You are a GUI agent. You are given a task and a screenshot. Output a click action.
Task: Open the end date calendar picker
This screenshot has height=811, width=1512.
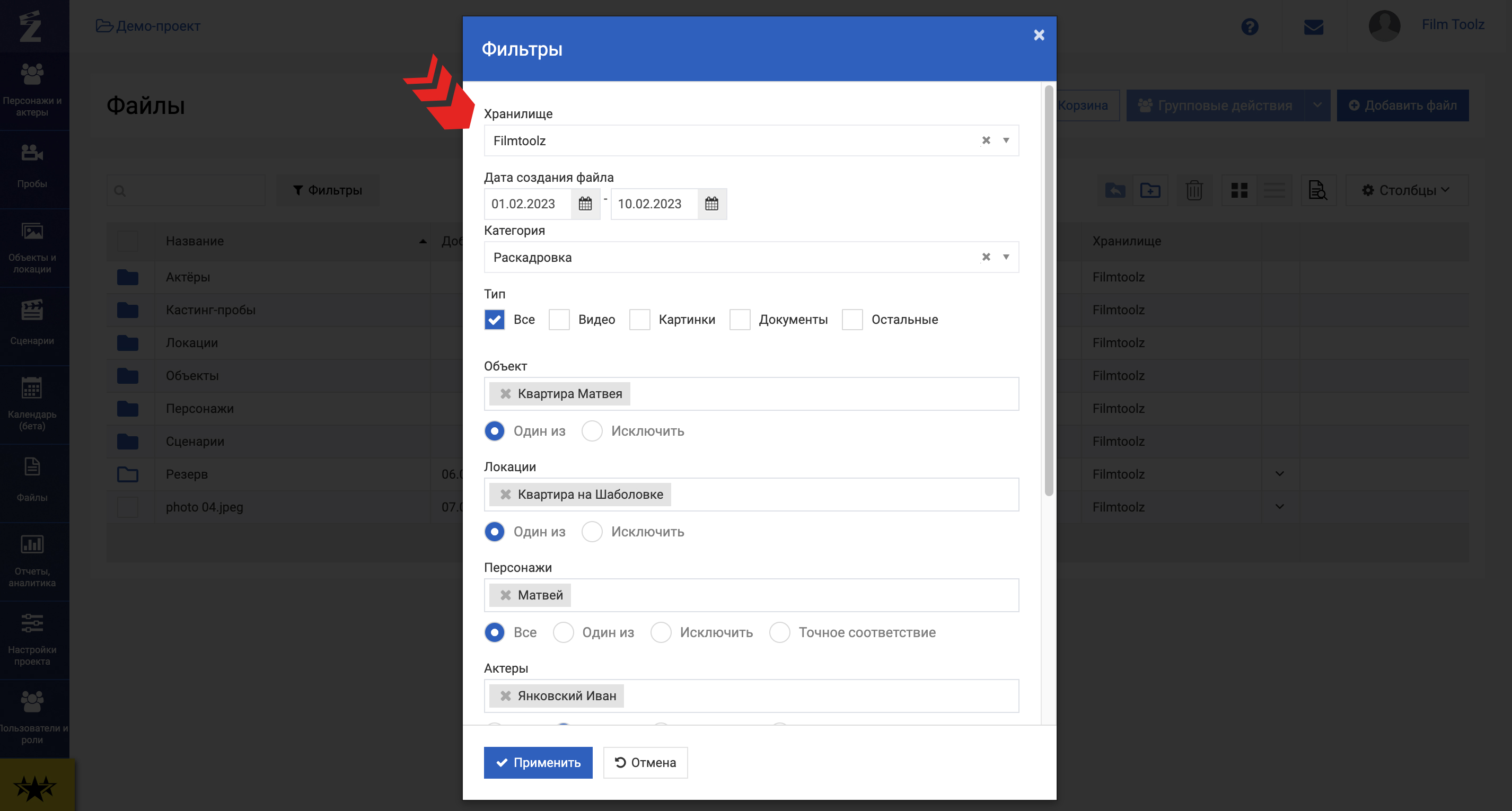point(711,204)
